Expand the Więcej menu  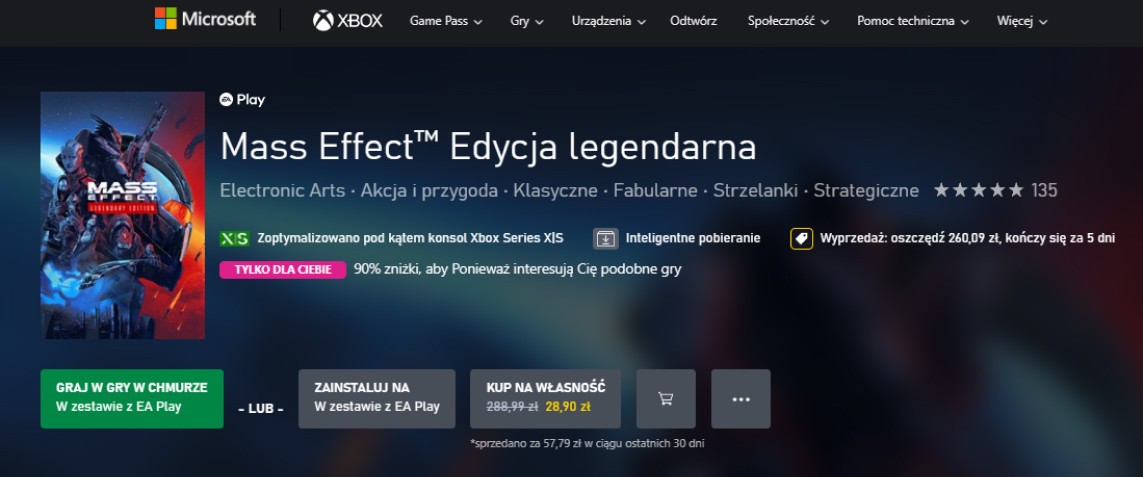pyautogui.click(x=1022, y=21)
